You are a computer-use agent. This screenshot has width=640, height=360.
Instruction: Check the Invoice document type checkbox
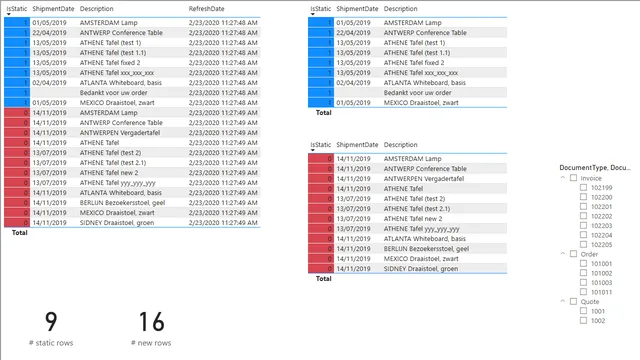click(x=573, y=178)
